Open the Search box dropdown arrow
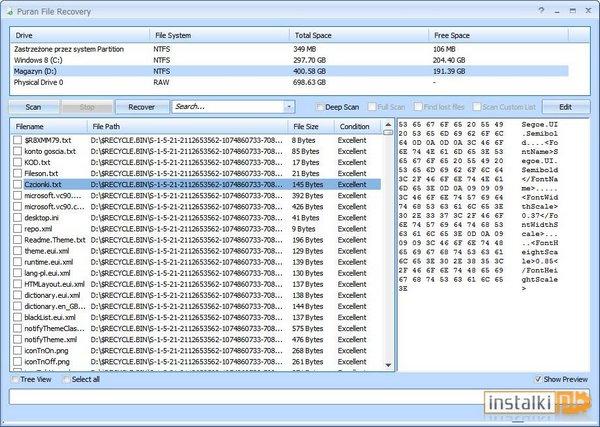Image resolution: width=600 pixels, height=427 pixels. [289, 107]
